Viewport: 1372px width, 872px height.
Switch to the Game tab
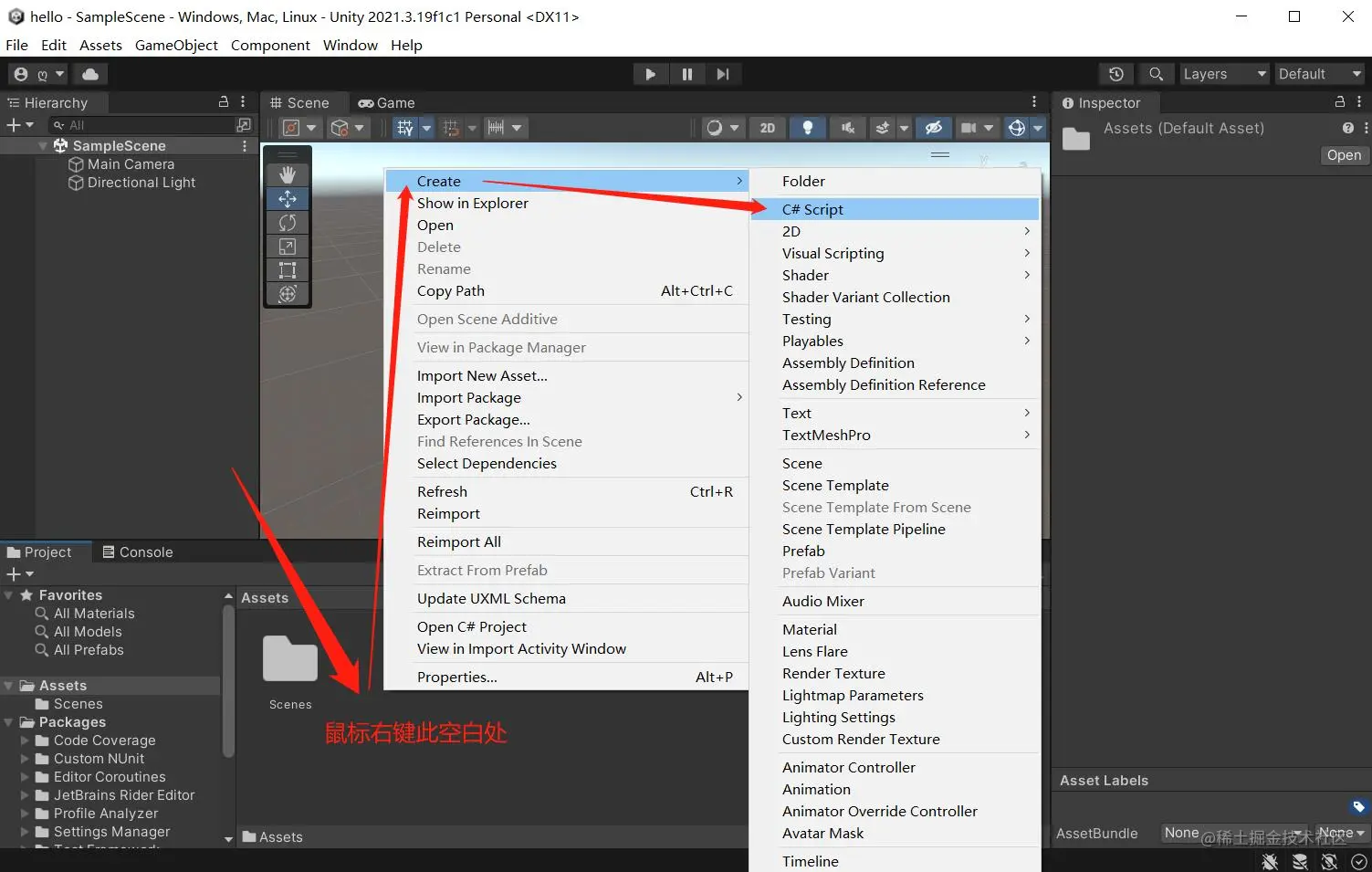(386, 103)
